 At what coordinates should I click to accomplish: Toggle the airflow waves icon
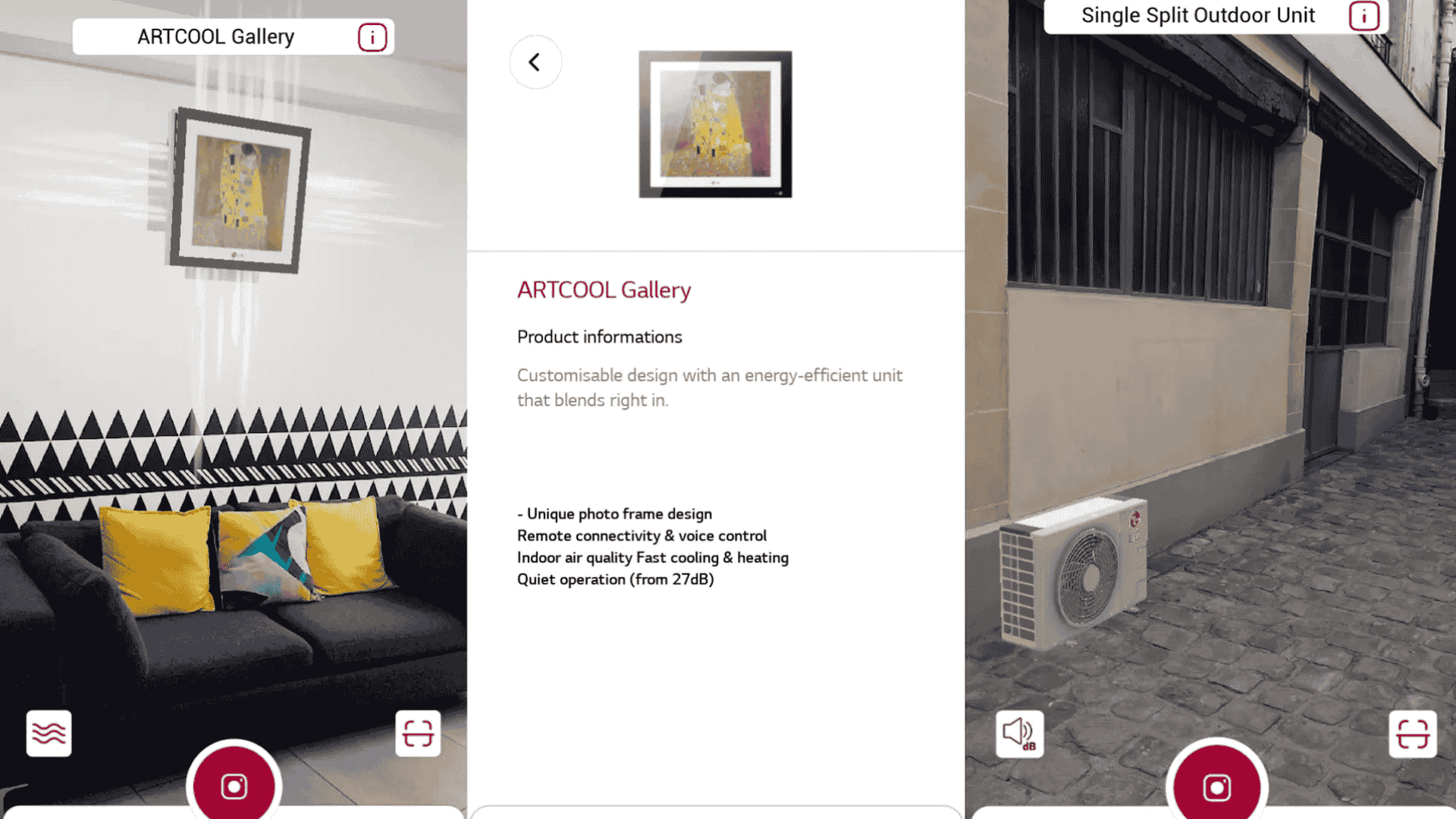pos(49,733)
